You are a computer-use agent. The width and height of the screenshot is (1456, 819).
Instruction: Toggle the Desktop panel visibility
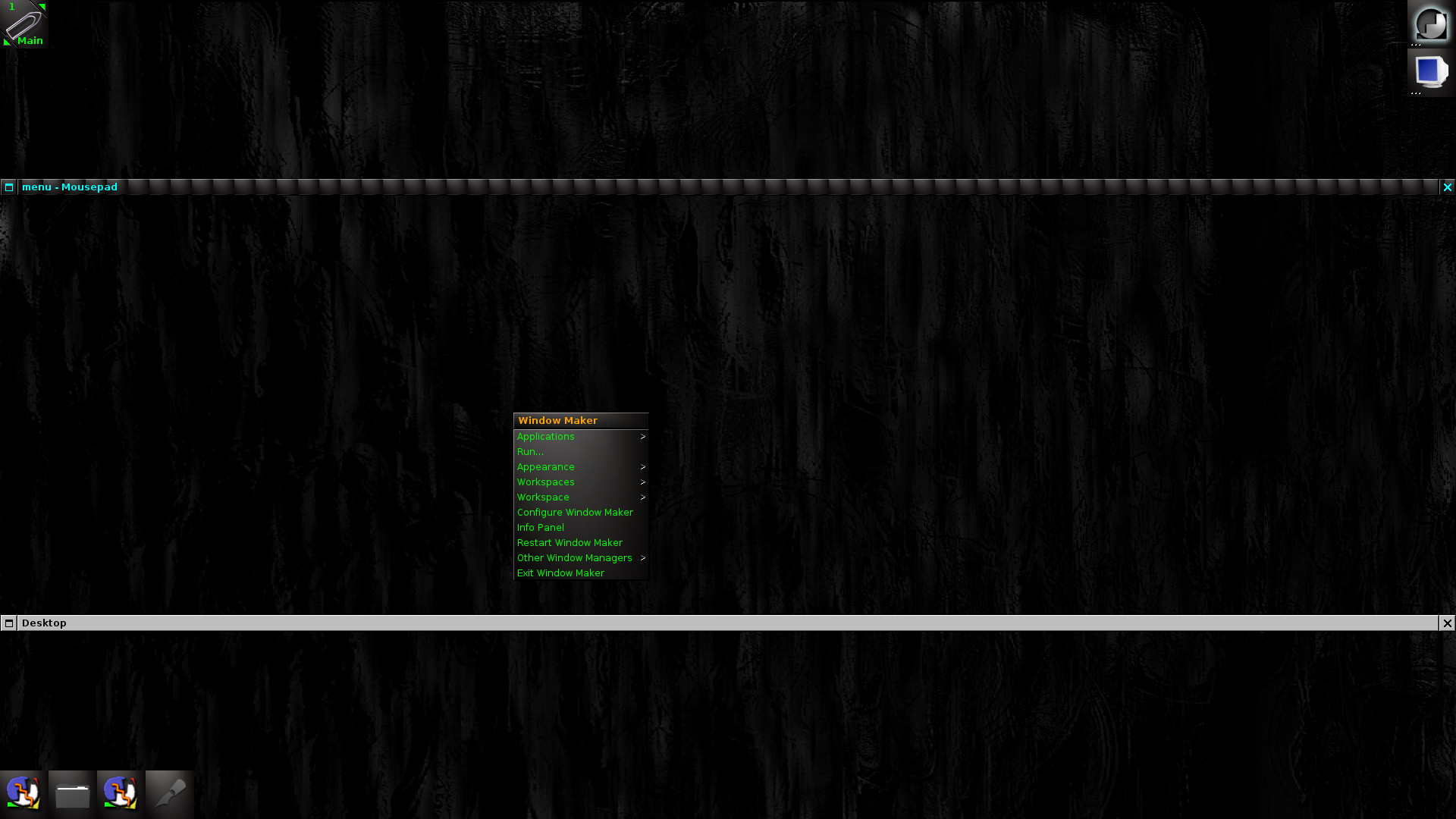9,623
